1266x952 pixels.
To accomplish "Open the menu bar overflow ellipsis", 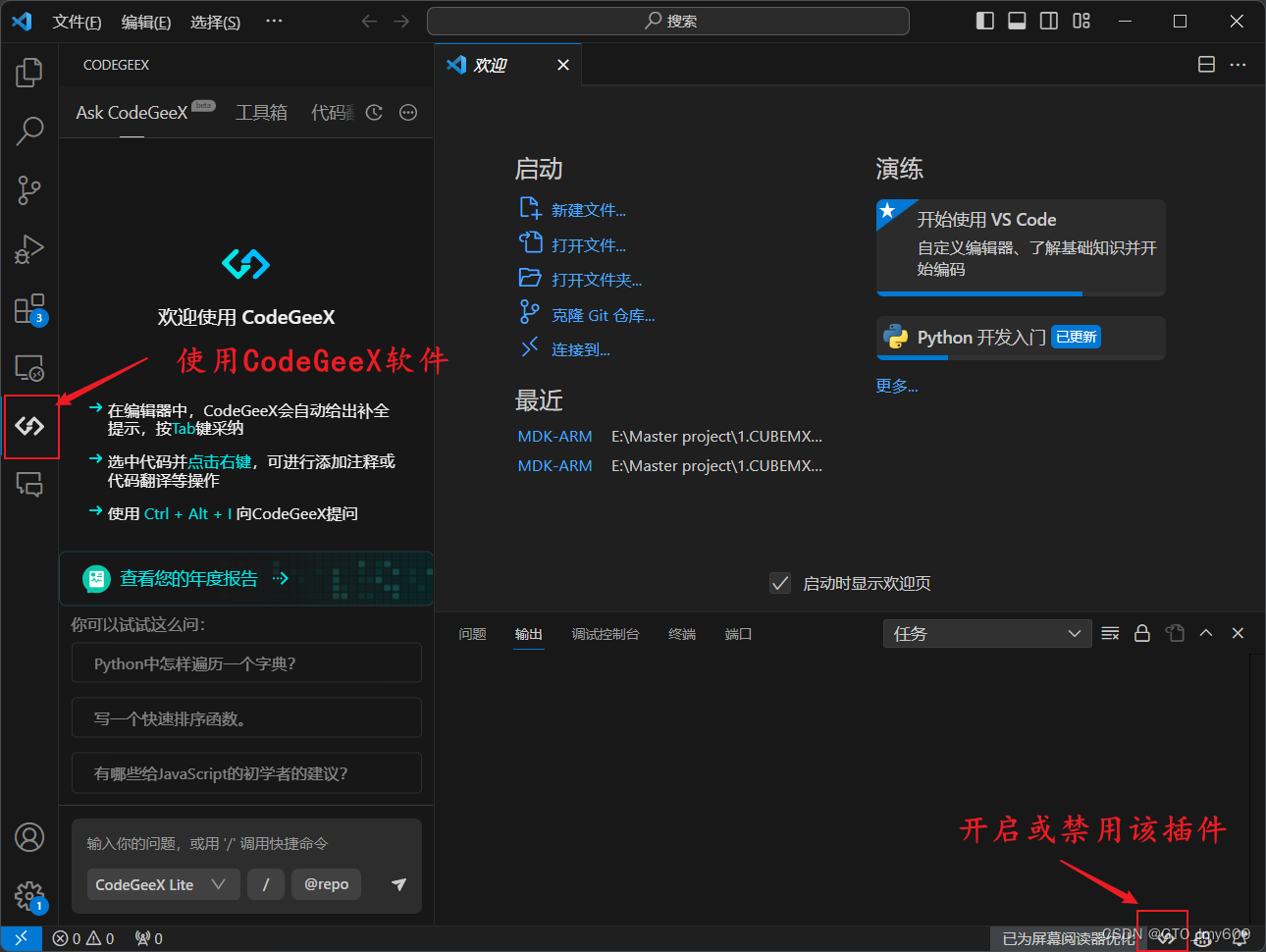I will click(274, 21).
